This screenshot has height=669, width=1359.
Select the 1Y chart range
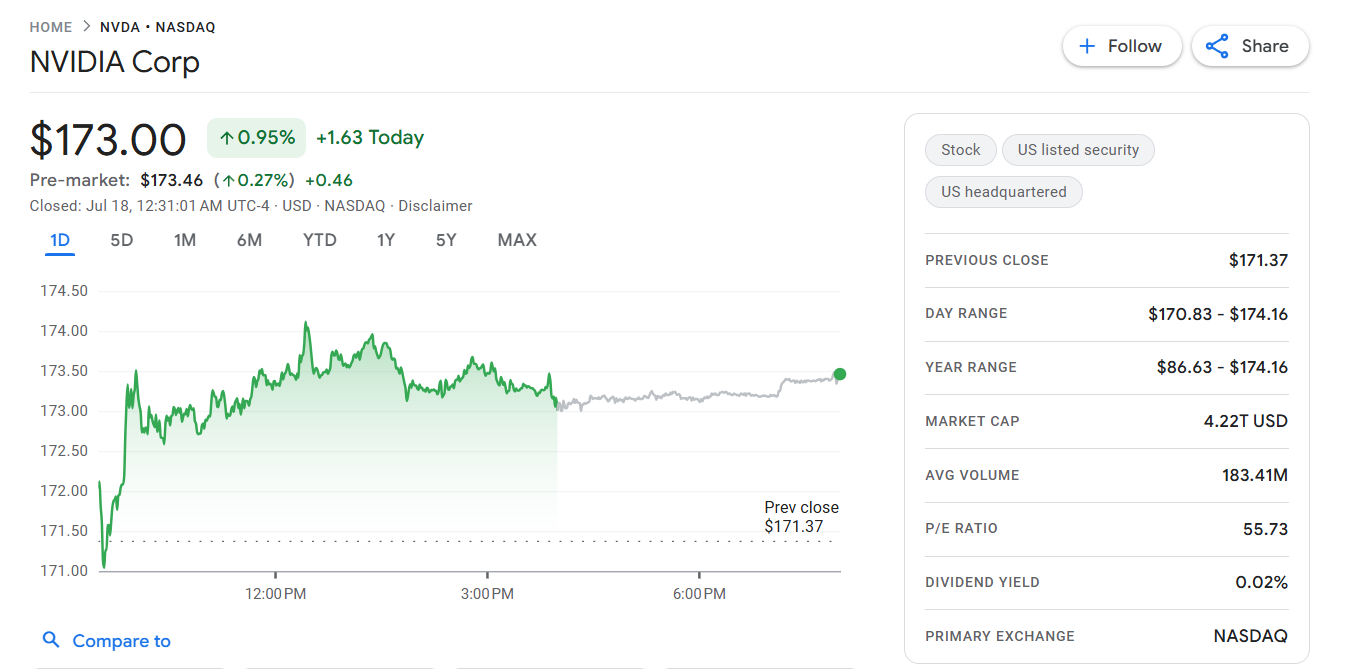click(x=386, y=240)
